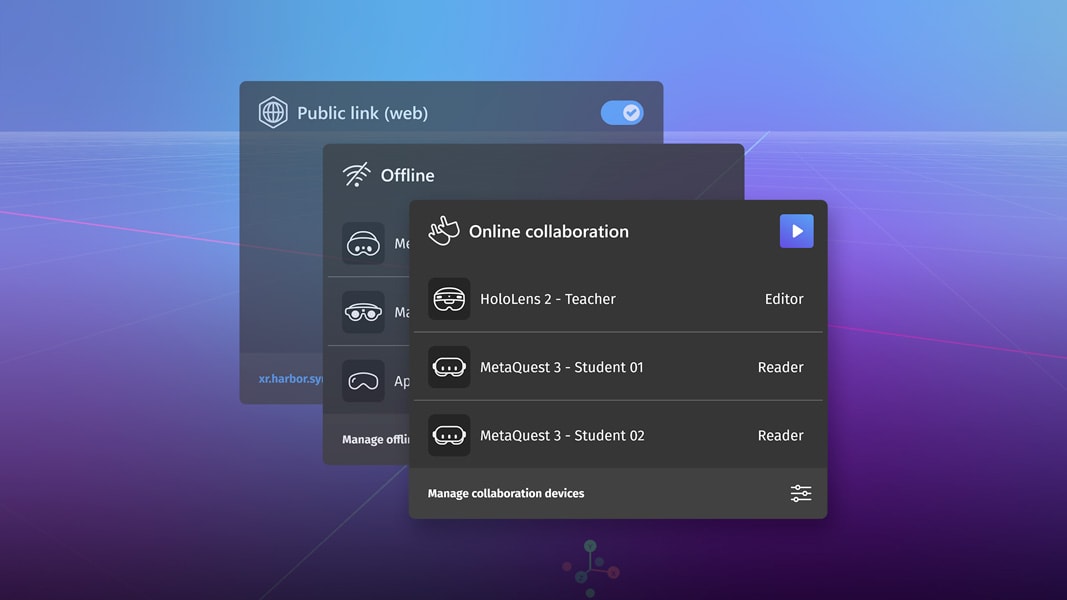Disable the Public link (web) switch
1067x600 pixels.
(x=621, y=113)
